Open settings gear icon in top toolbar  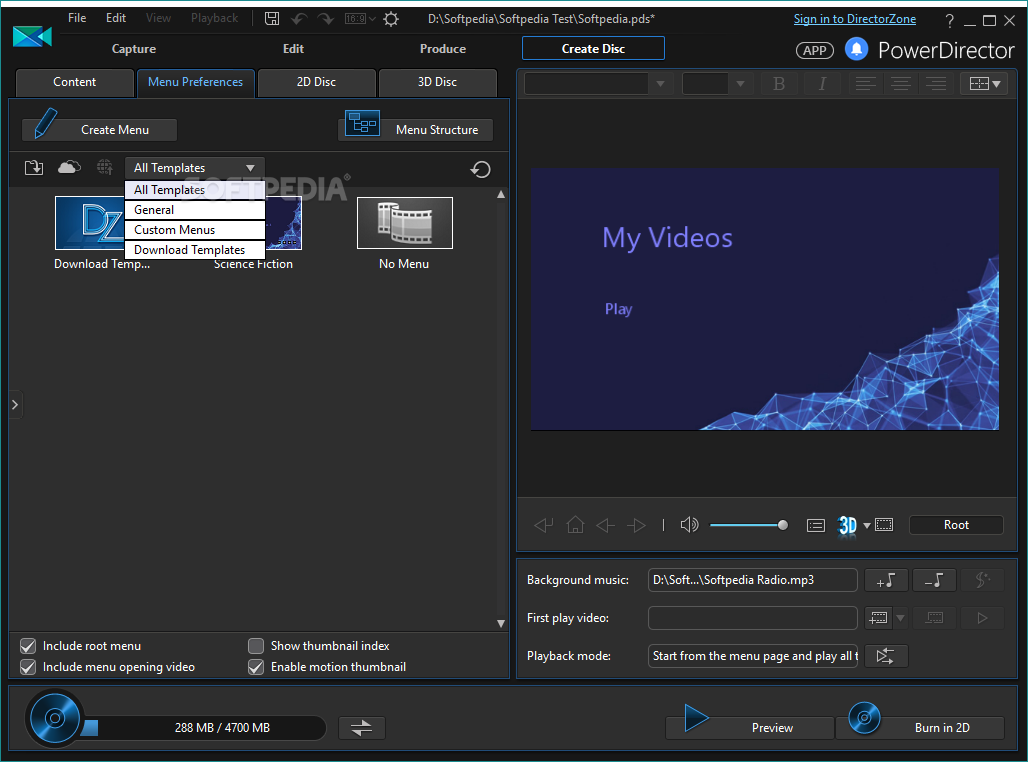point(391,18)
